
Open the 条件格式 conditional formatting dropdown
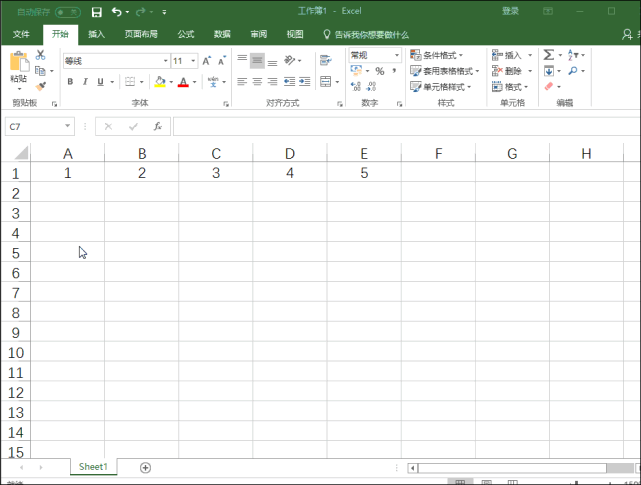437,55
